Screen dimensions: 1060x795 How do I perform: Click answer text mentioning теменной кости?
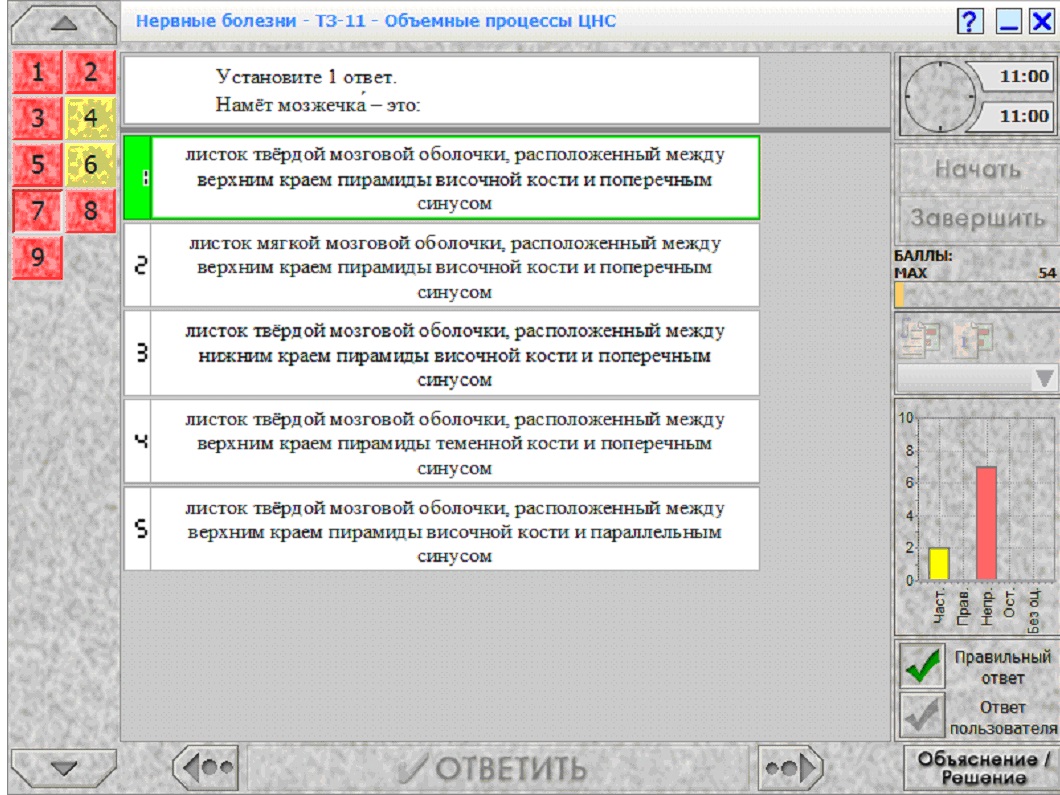pyautogui.click(x=454, y=443)
